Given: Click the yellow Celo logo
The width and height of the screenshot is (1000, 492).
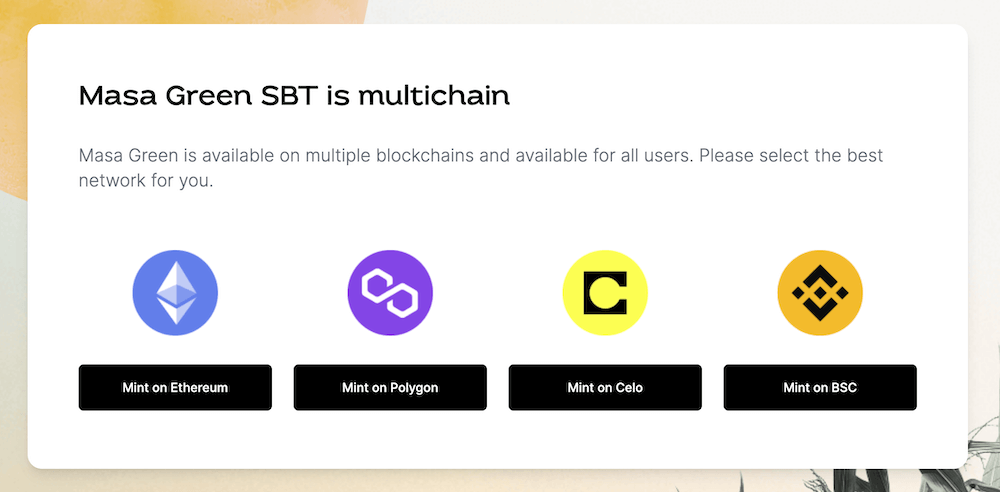Looking at the screenshot, I should click(605, 292).
